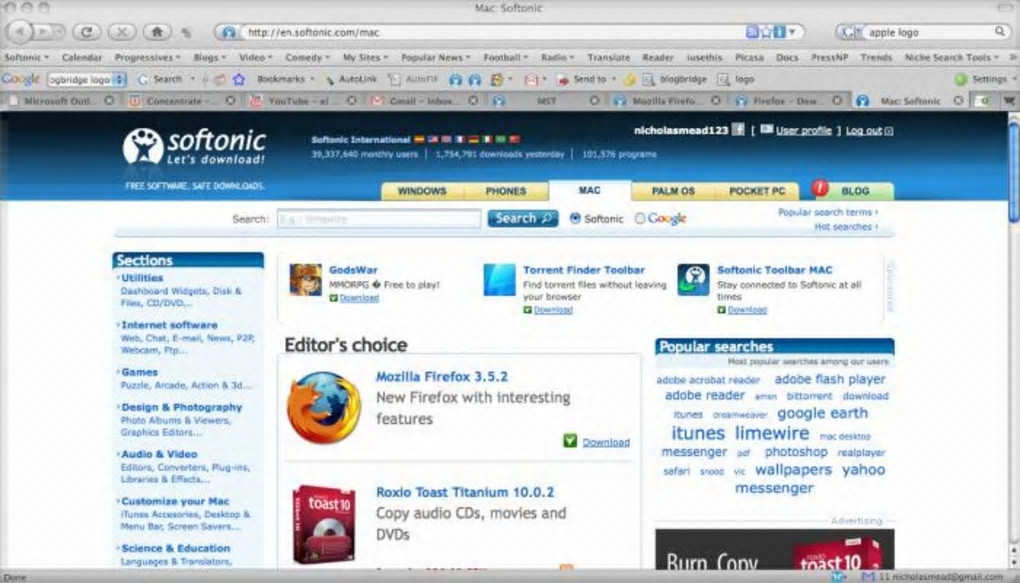The width and height of the screenshot is (1020, 583).
Task: Click the Roxio Toast 10 box image
Action: 324,524
